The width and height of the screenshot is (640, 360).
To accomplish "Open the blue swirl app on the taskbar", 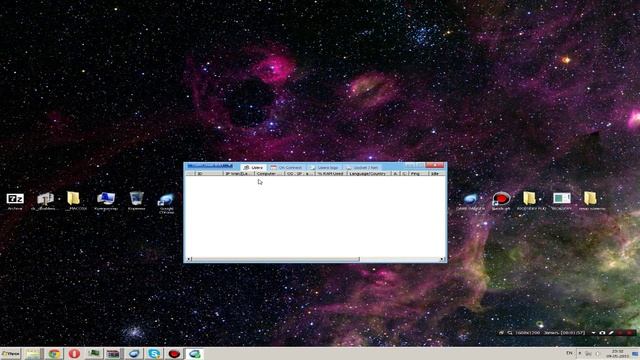I will [134, 354].
